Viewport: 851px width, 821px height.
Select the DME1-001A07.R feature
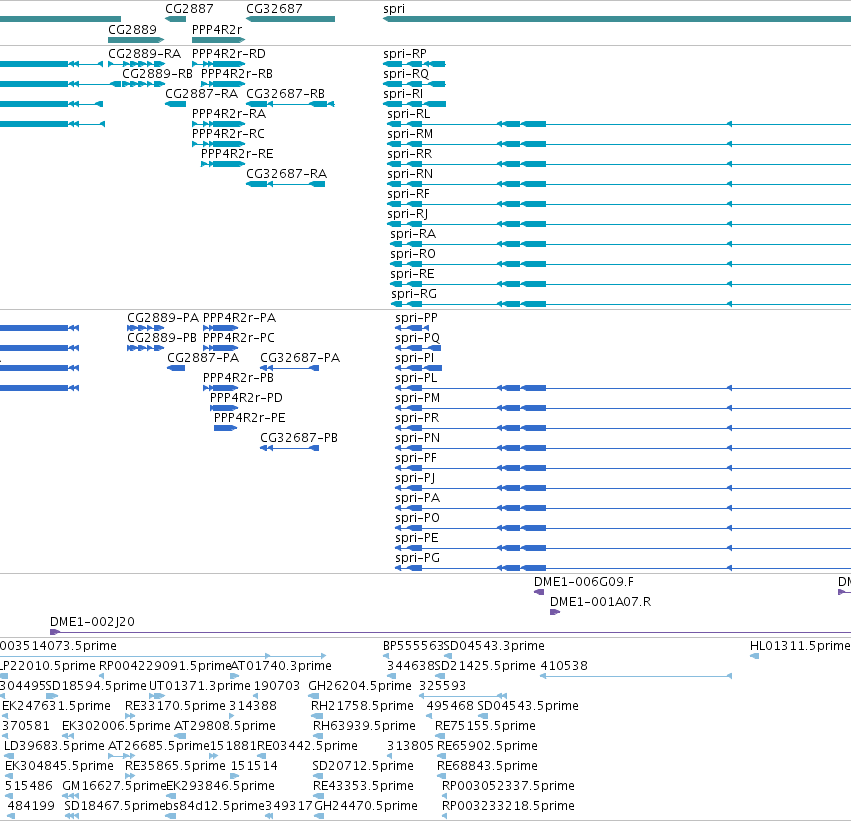(x=600, y=602)
